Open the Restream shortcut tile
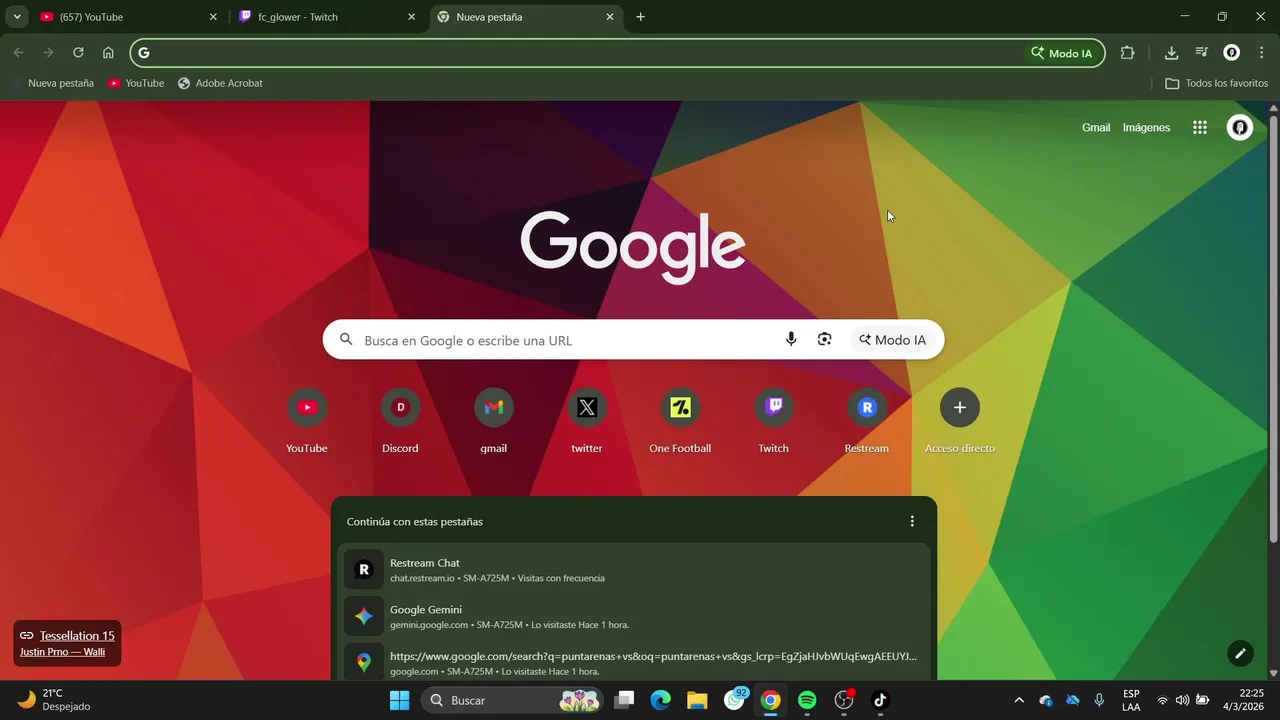 (x=866, y=421)
